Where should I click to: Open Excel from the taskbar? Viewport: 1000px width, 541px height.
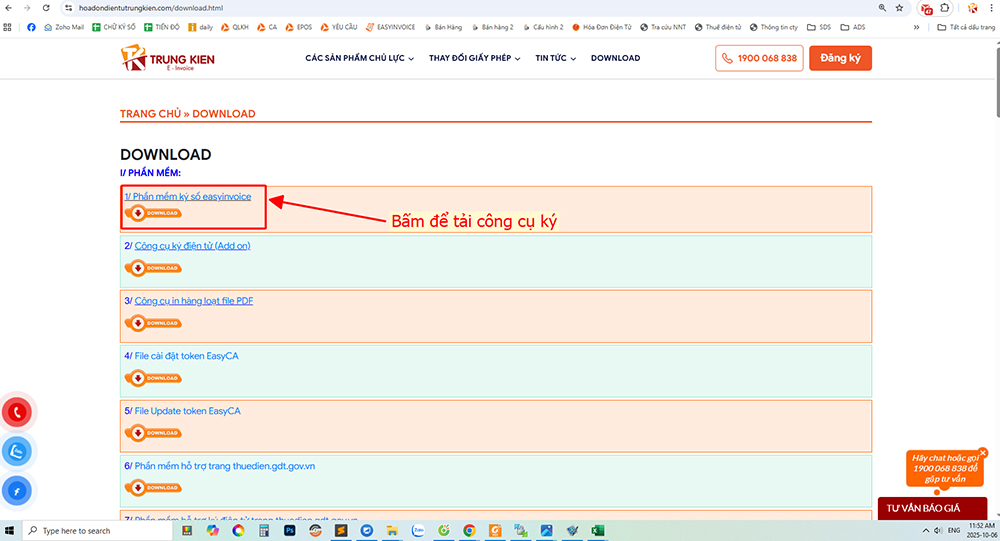pyautogui.click(x=598, y=530)
